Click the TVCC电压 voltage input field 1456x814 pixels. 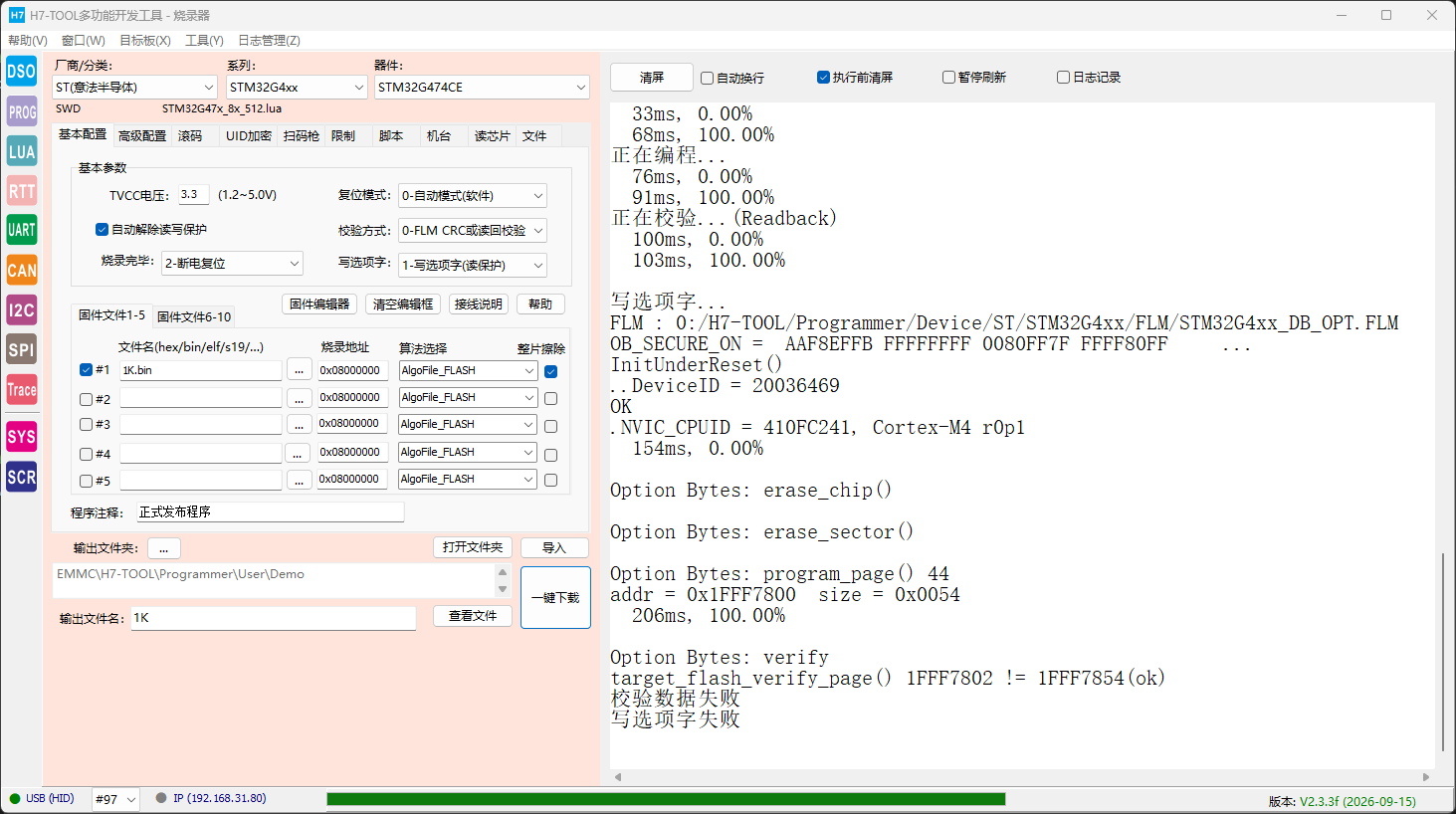coord(194,195)
